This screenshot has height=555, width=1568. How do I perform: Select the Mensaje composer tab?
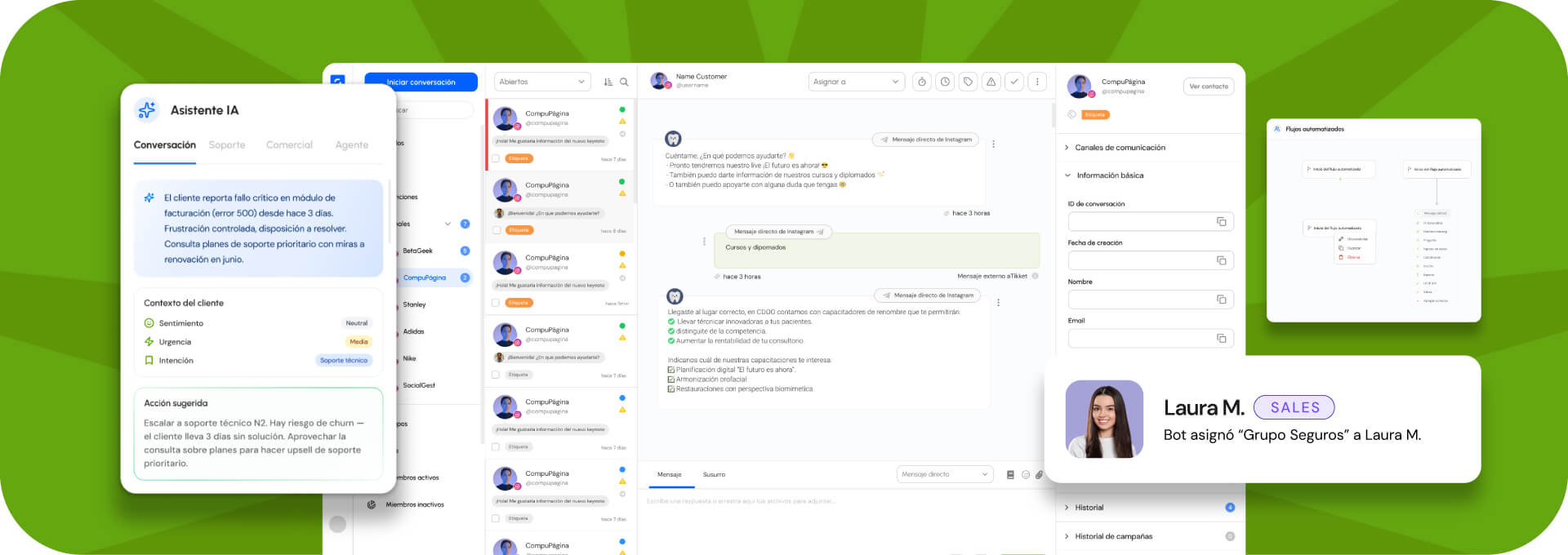(x=670, y=474)
